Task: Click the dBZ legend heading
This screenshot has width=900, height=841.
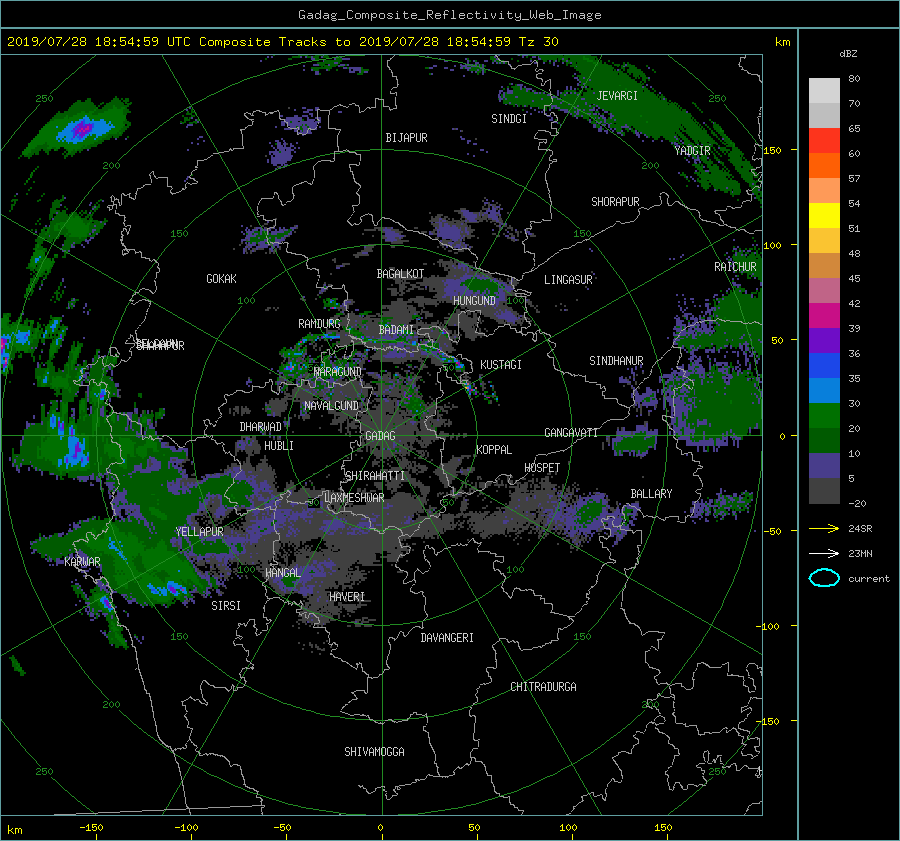Action: click(848, 54)
